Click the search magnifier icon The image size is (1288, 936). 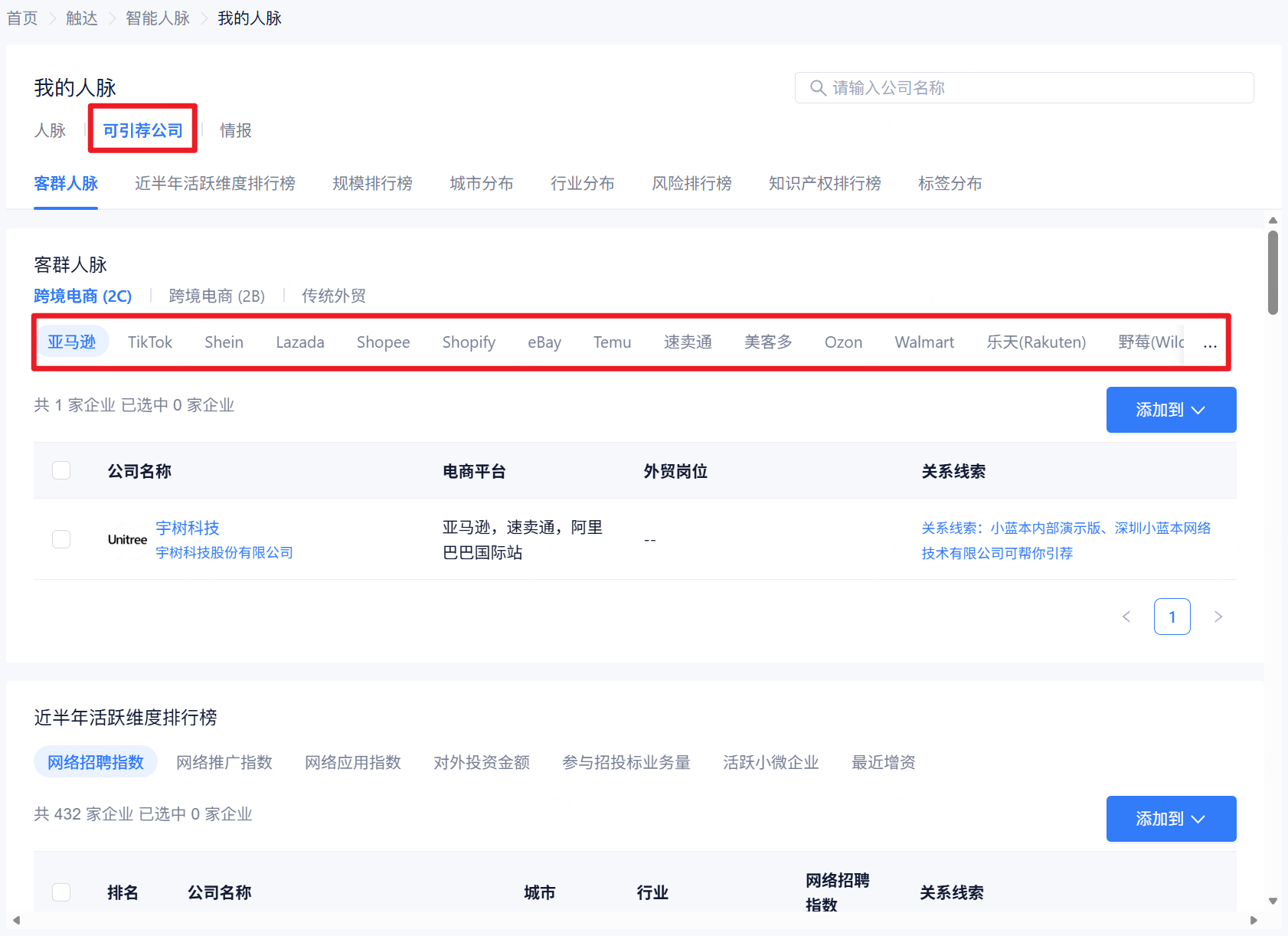click(x=817, y=88)
